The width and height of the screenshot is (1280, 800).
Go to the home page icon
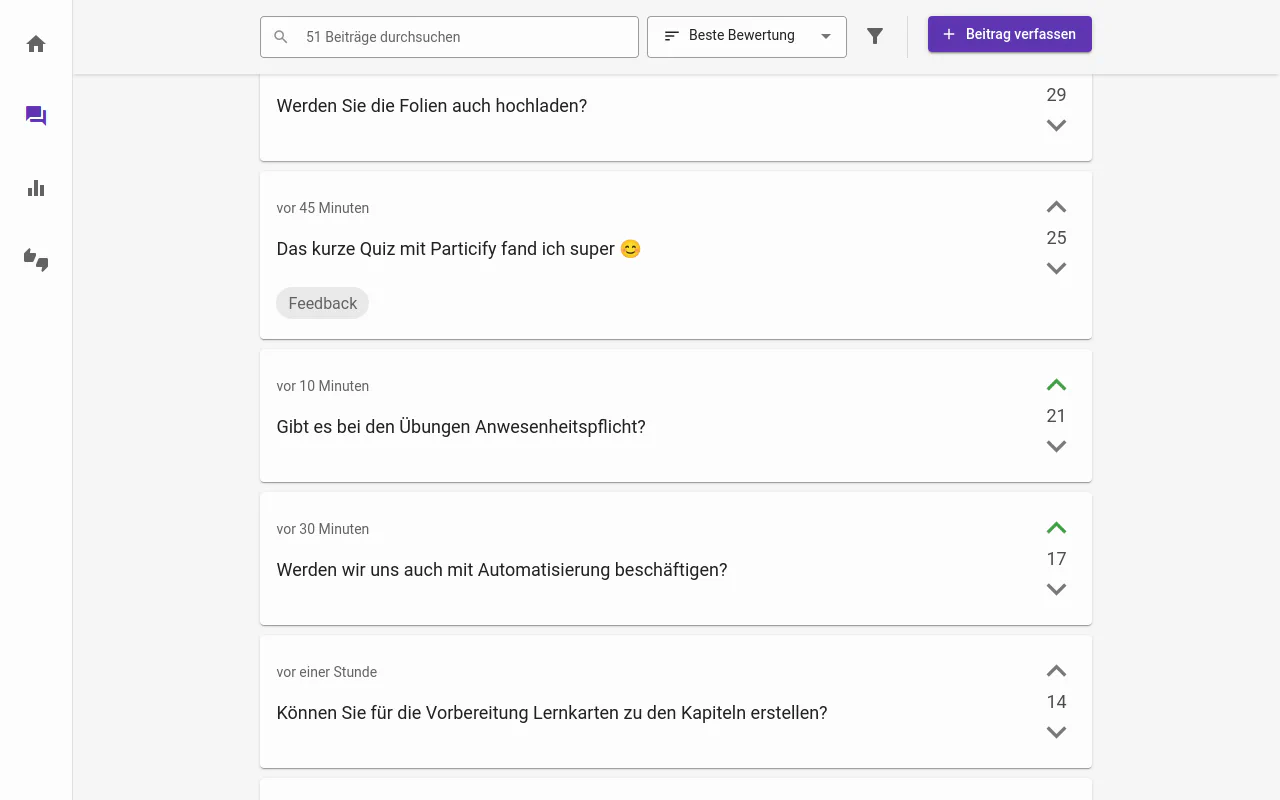pos(36,44)
